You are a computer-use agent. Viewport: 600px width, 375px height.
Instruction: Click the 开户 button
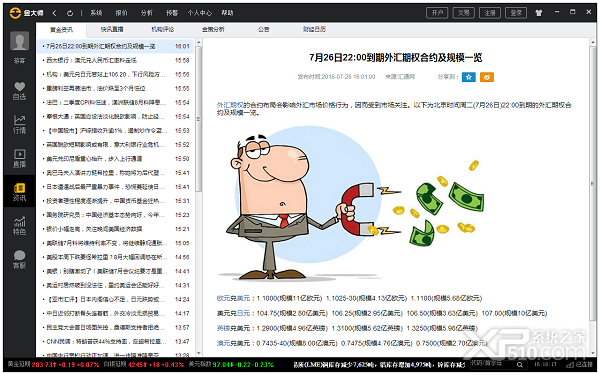(x=437, y=13)
